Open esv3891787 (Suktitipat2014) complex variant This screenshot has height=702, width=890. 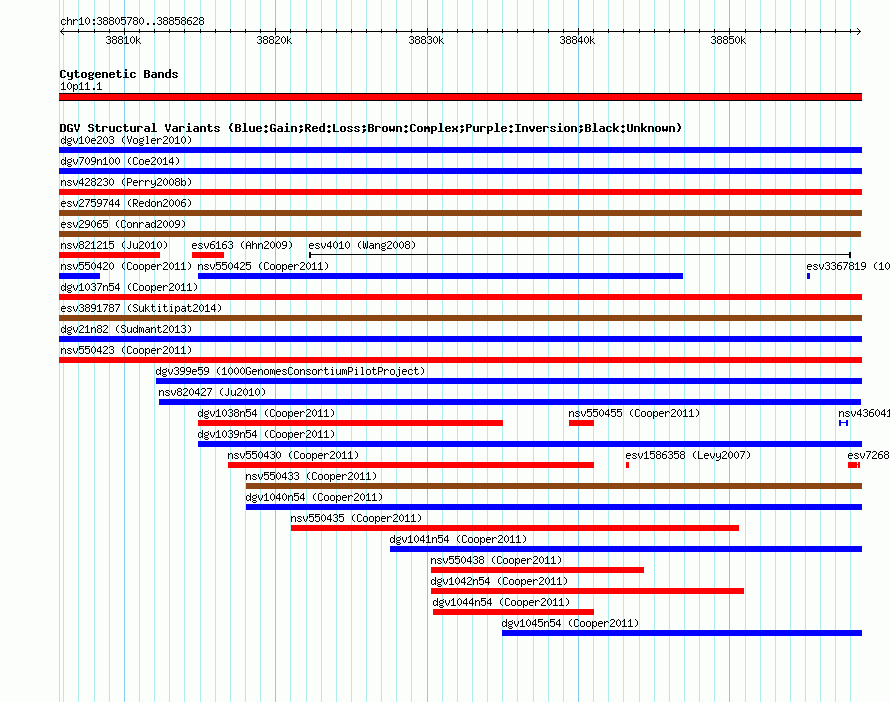coord(460,318)
